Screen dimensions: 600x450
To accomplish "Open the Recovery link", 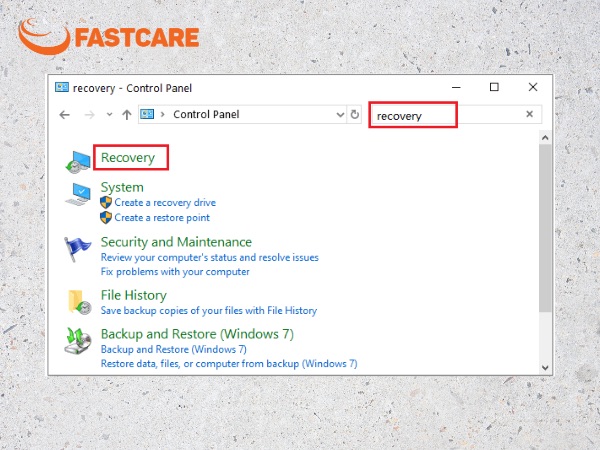I will pyautogui.click(x=128, y=158).
